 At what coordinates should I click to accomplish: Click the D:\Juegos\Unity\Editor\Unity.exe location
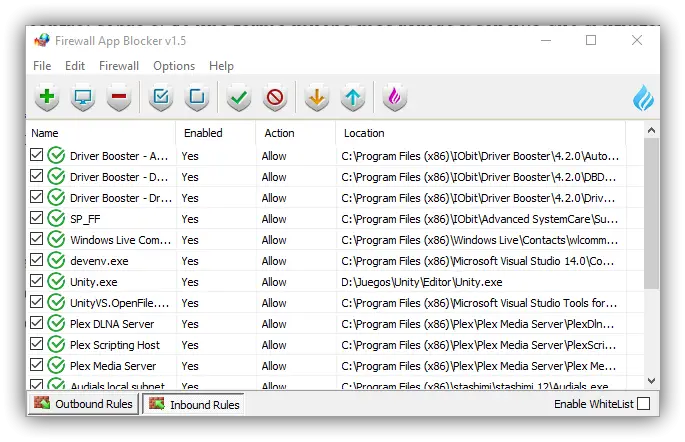[x=422, y=282]
